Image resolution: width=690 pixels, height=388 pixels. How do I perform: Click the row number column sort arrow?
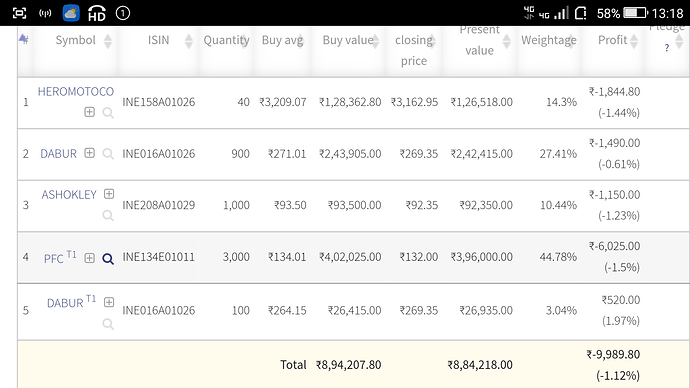pyautogui.click(x=24, y=39)
